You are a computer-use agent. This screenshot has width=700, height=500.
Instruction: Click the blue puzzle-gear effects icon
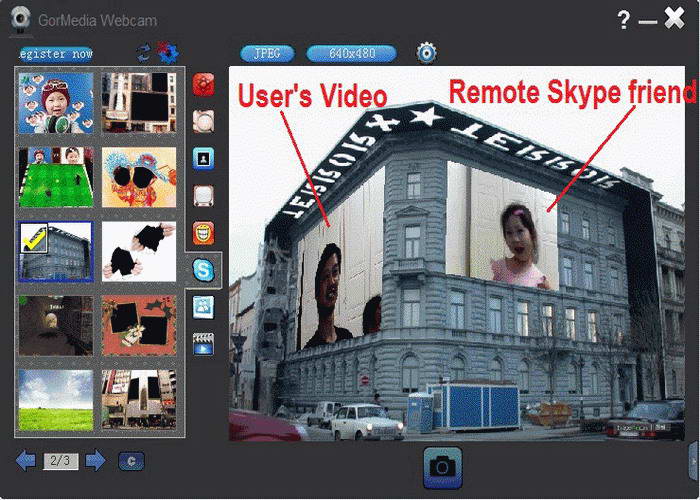coord(167,52)
